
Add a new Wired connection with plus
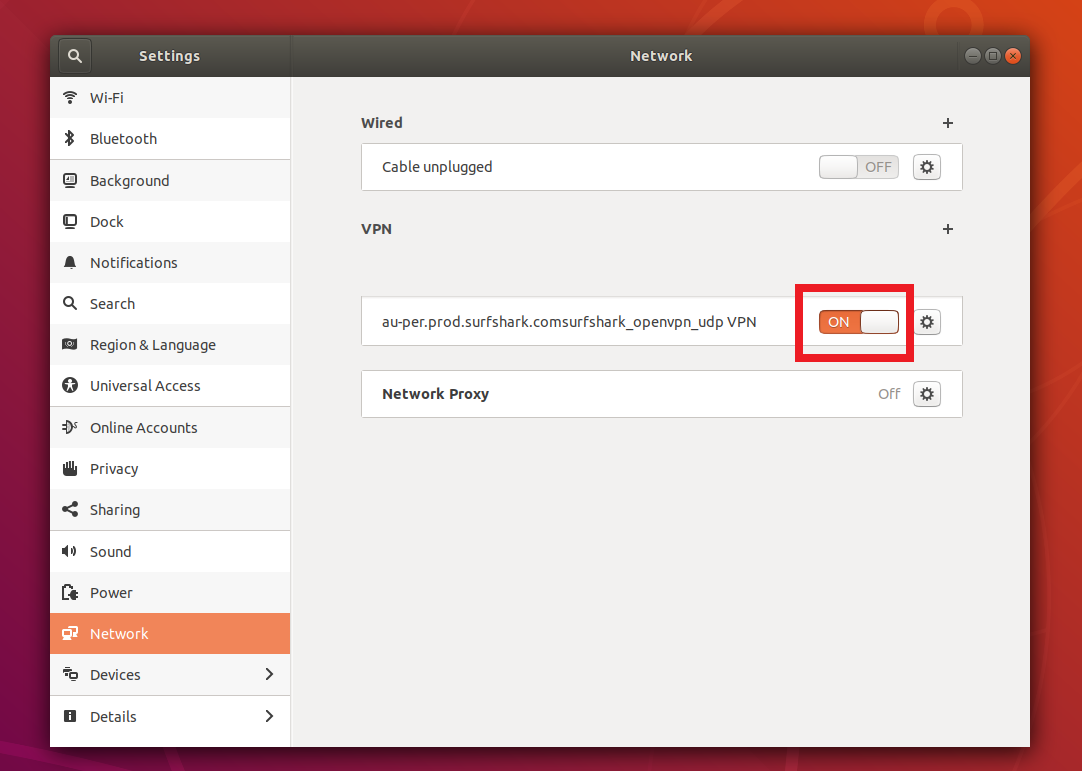click(948, 123)
